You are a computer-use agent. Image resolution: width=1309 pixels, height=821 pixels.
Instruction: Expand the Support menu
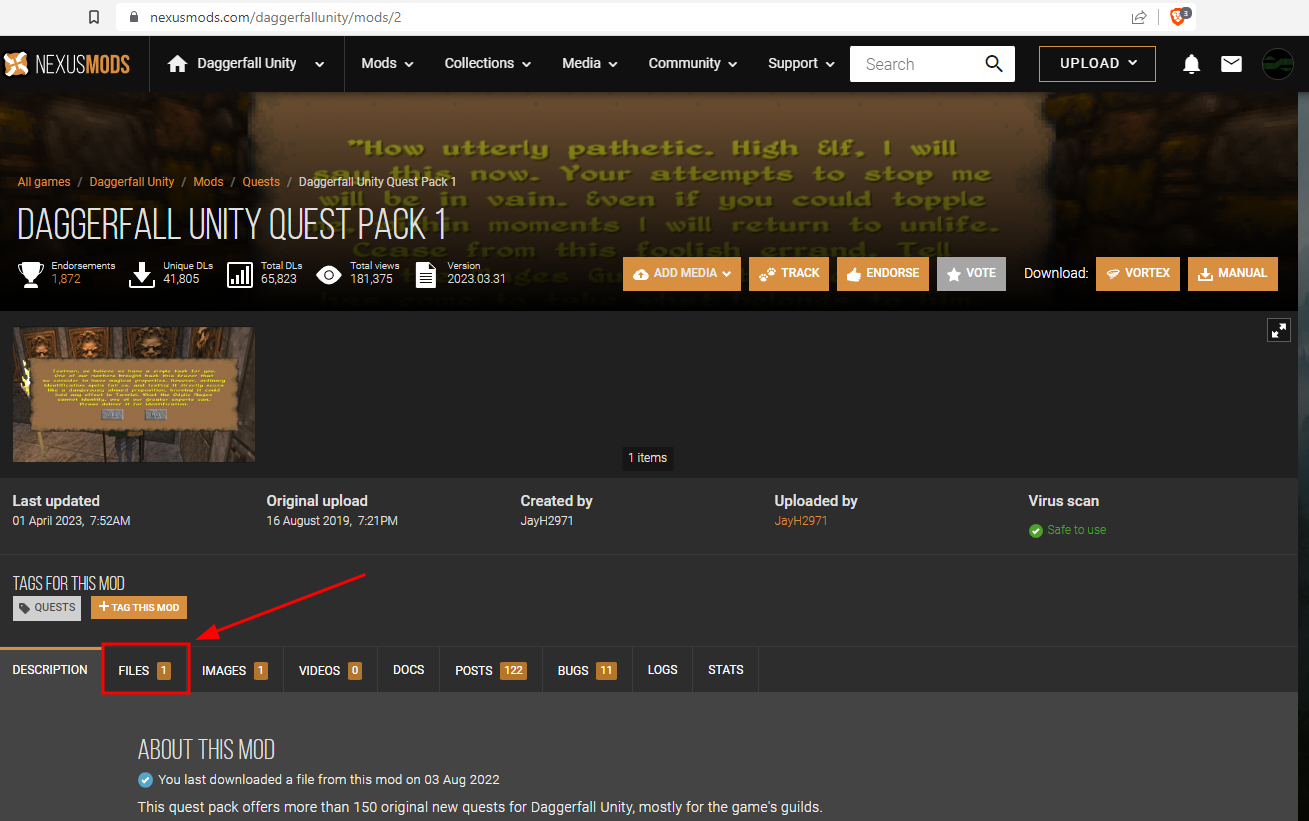(801, 64)
